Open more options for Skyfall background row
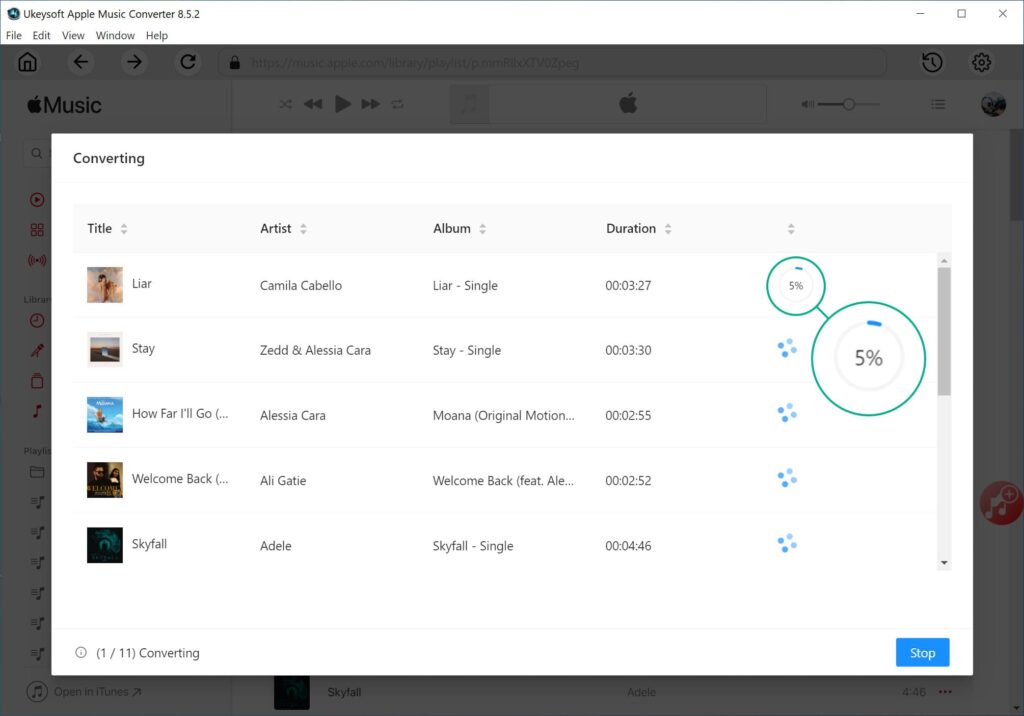Image resolution: width=1024 pixels, height=716 pixels. [x=945, y=692]
